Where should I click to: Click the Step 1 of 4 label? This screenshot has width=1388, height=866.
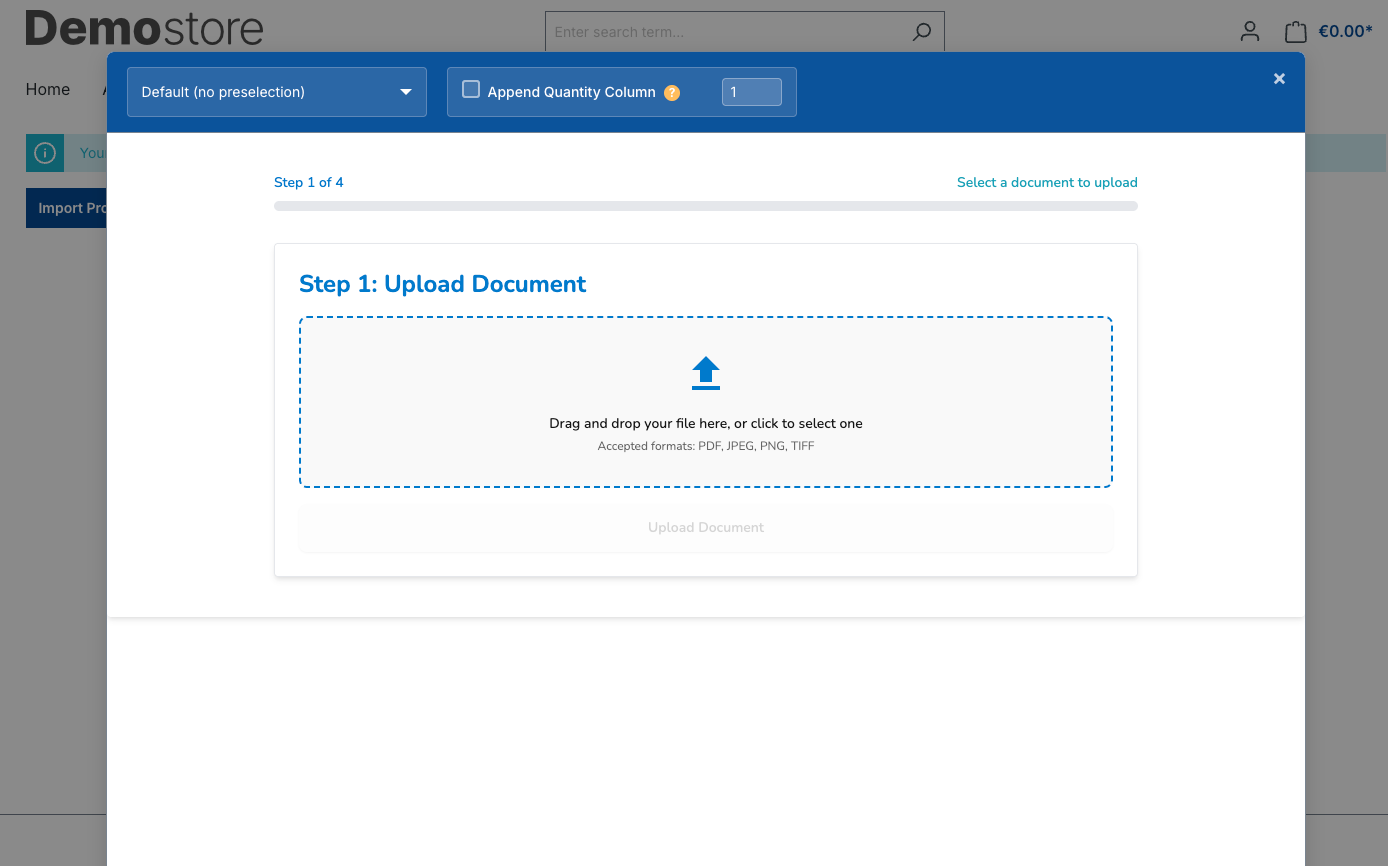click(x=309, y=182)
